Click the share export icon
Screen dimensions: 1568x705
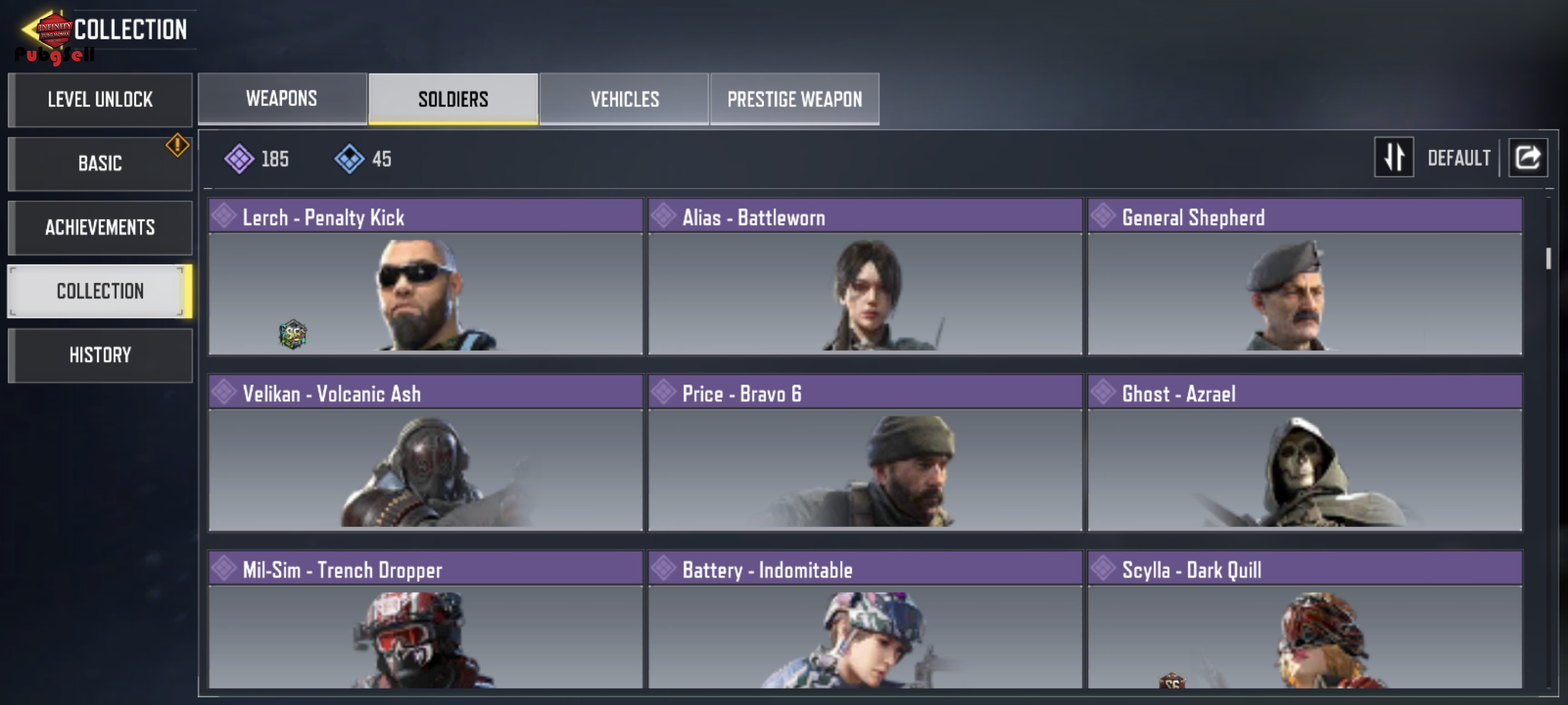[x=1528, y=158]
